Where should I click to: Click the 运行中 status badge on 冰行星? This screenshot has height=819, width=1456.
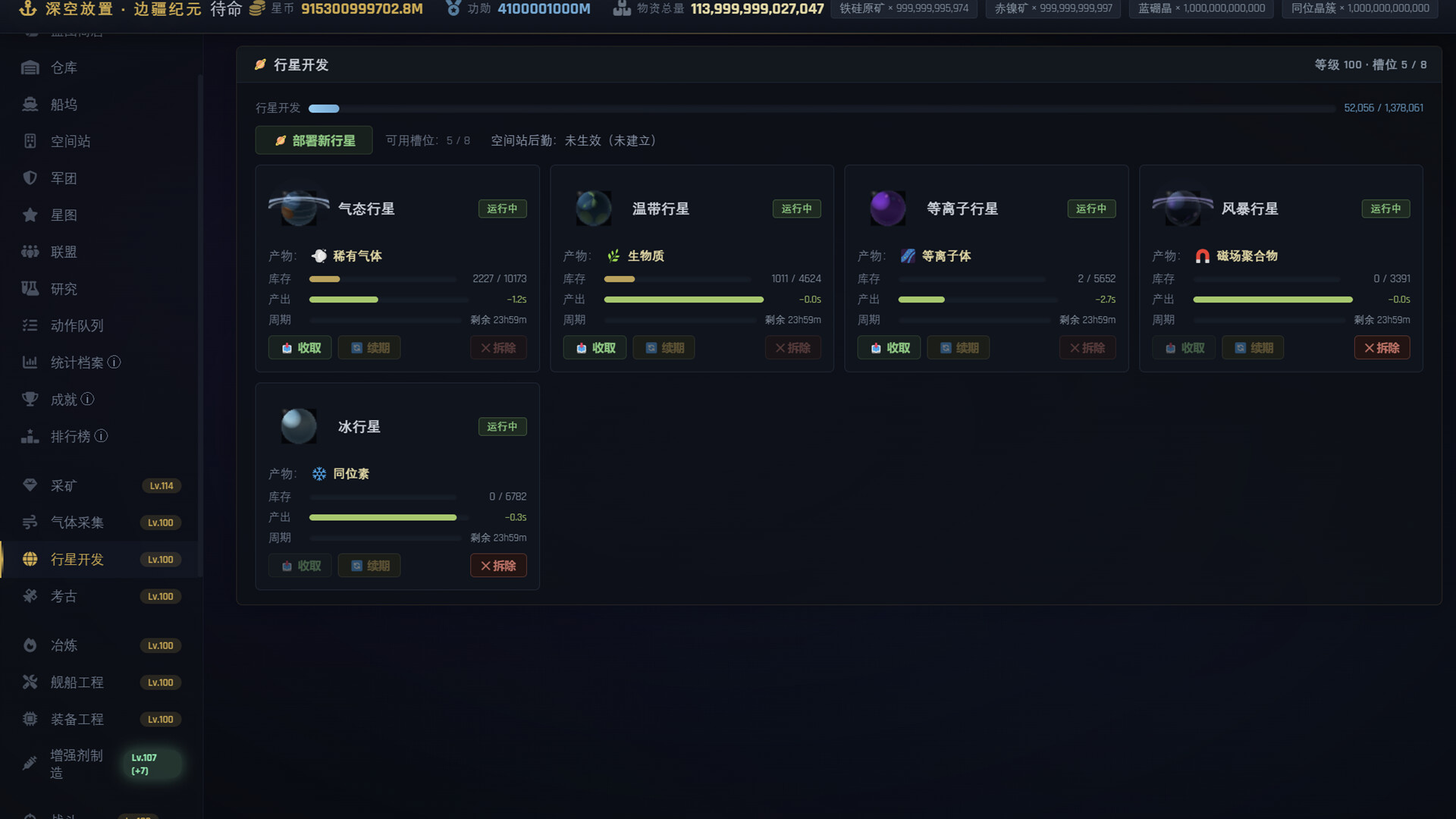(x=502, y=427)
